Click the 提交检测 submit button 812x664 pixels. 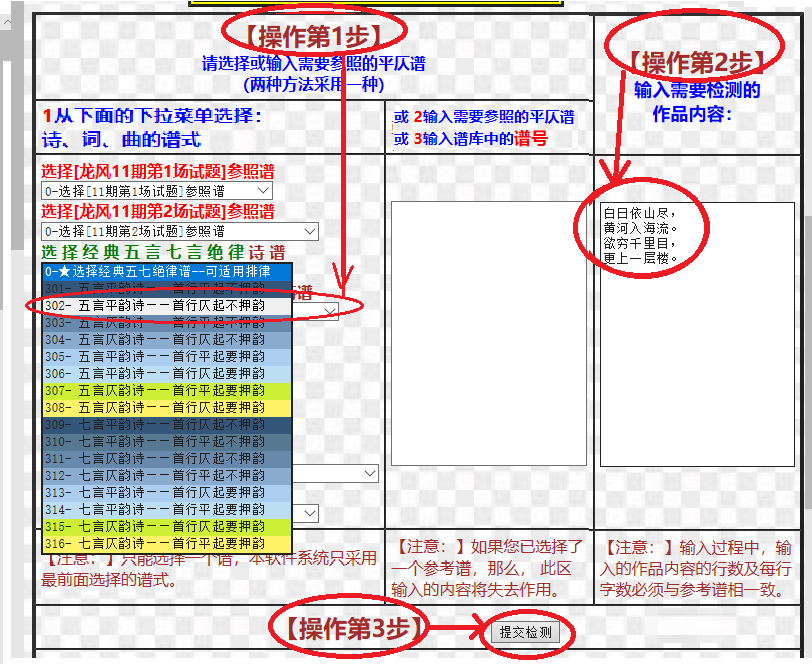[526, 632]
